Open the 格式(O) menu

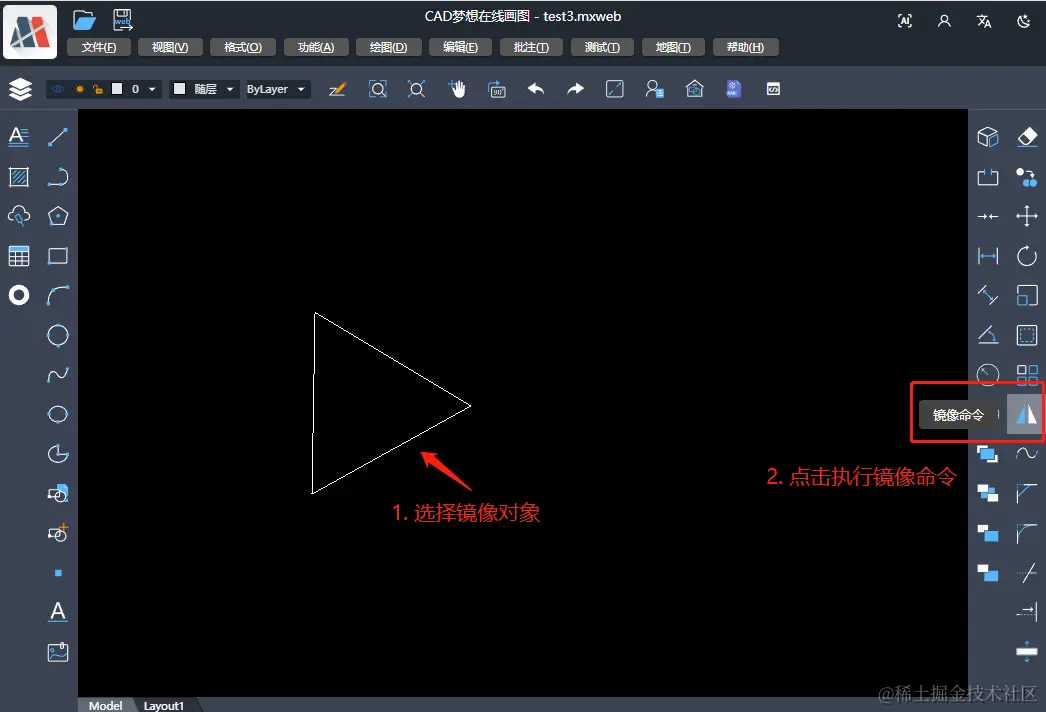(243, 47)
